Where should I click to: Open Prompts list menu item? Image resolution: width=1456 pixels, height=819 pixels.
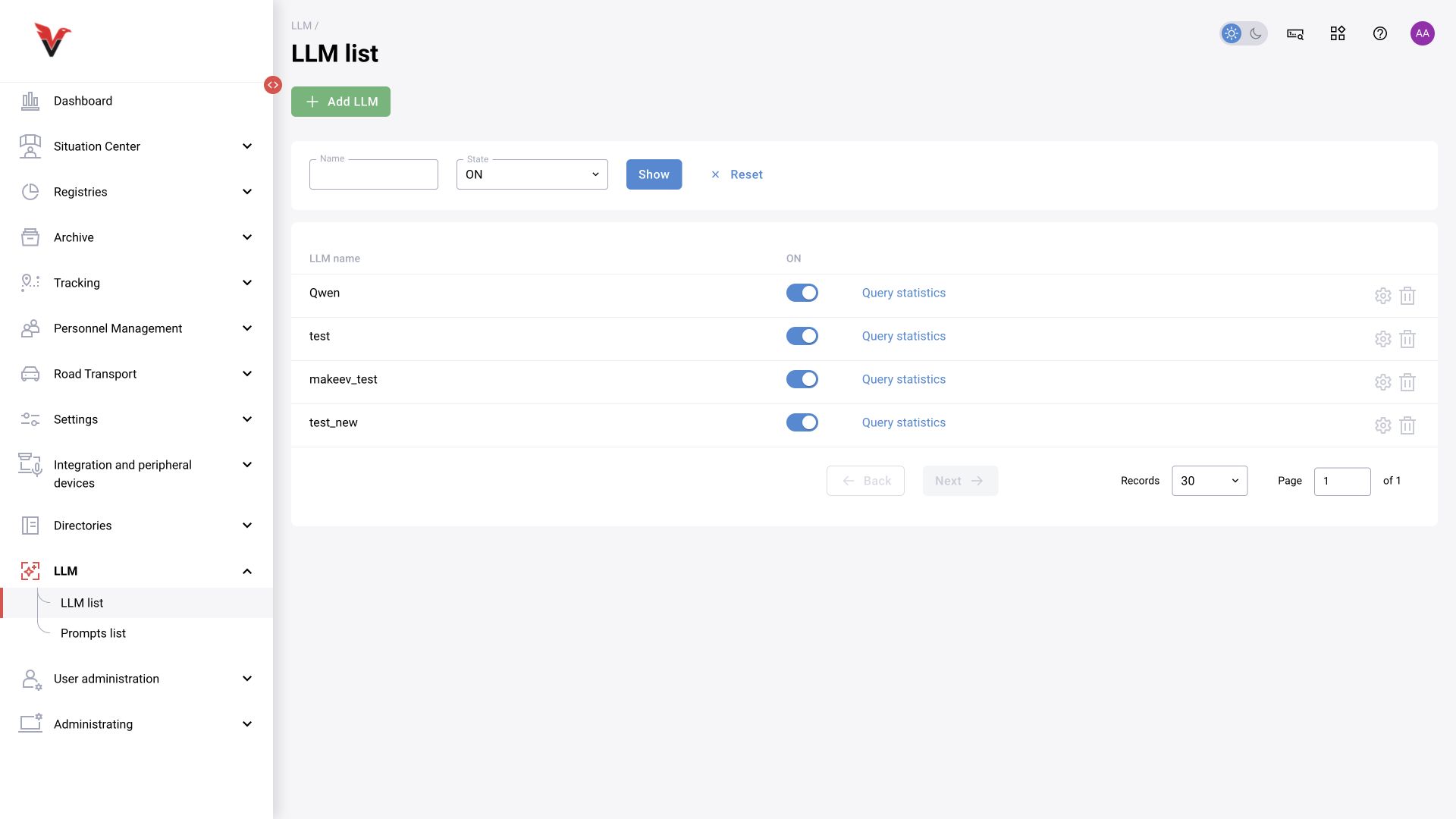[x=93, y=633]
